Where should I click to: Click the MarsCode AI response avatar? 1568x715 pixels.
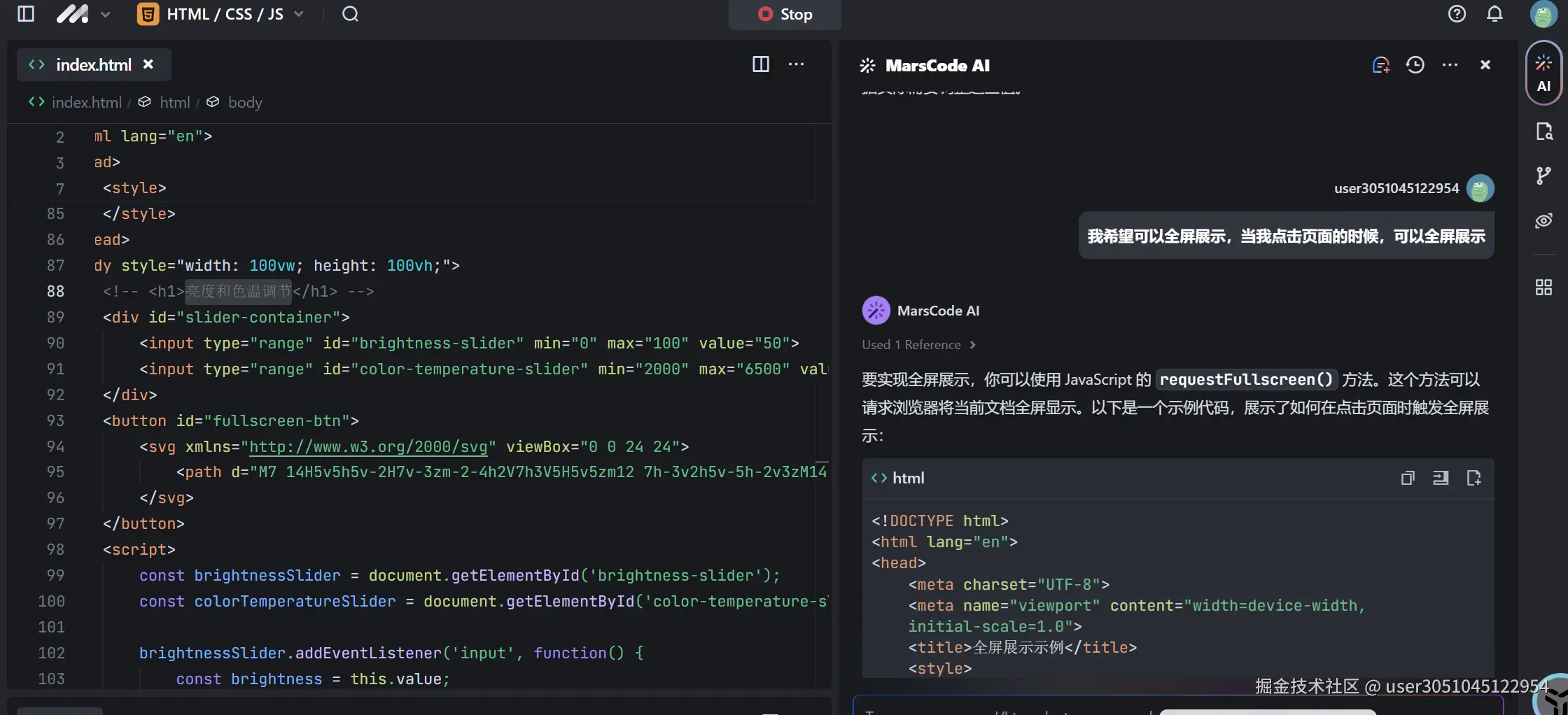[x=876, y=311]
